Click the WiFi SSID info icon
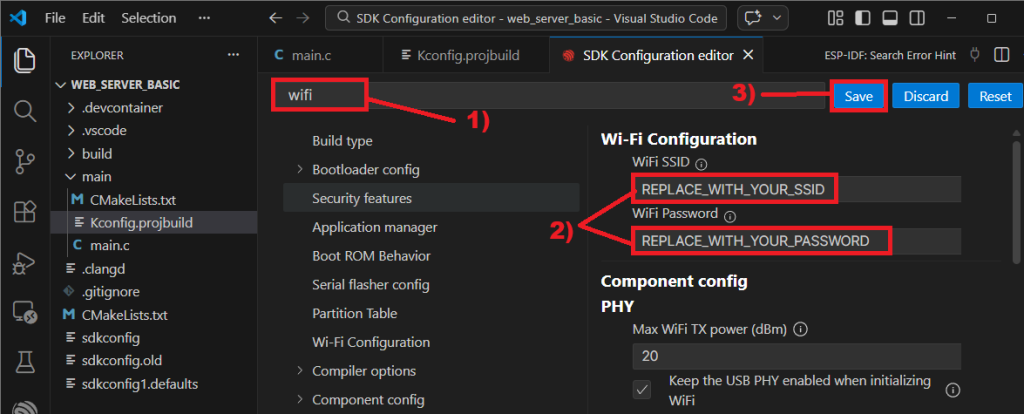This screenshot has width=1024, height=414. point(701,164)
